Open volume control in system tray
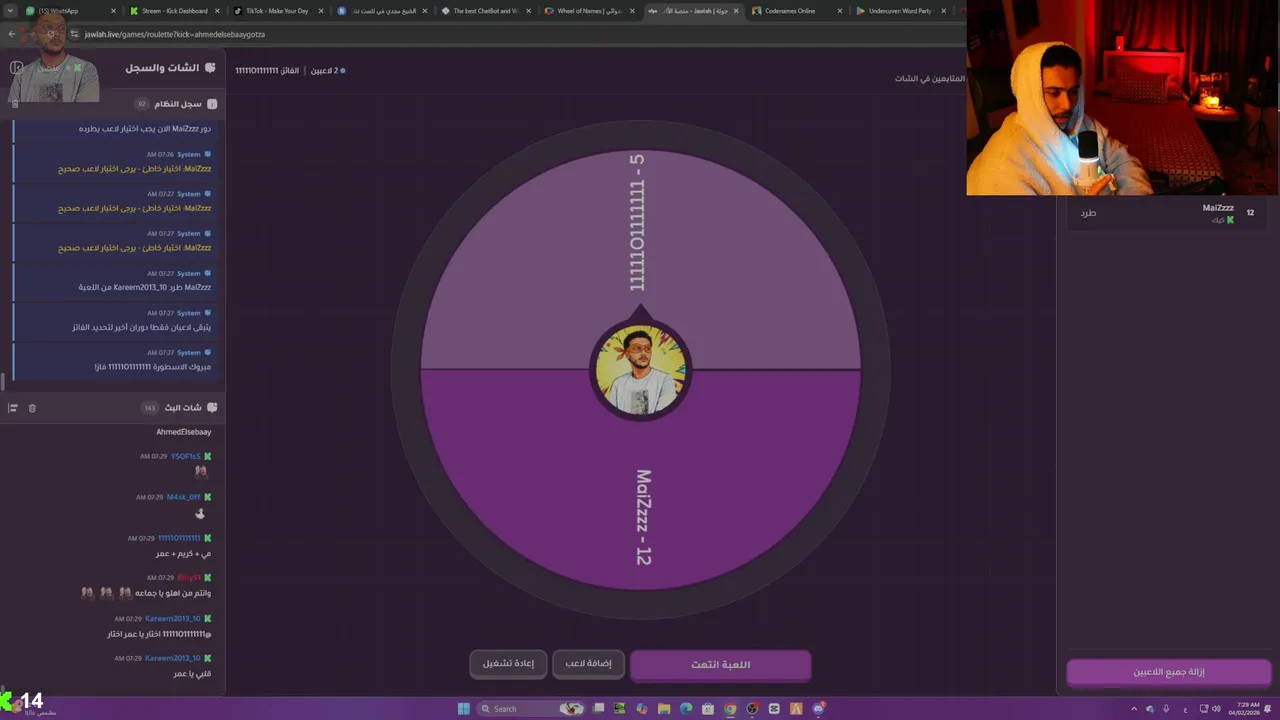This screenshot has width=1280, height=720. 1216,708
